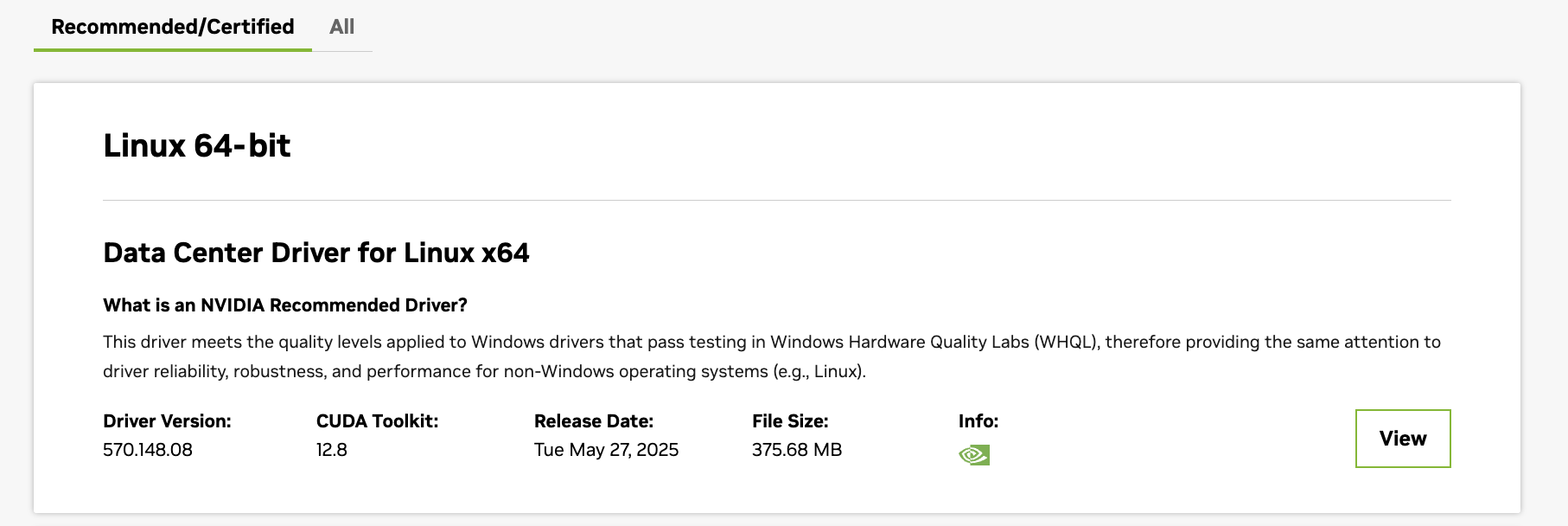The width and height of the screenshot is (1568, 526).
Task: Click the green underline of the active tab
Action: 173,49
